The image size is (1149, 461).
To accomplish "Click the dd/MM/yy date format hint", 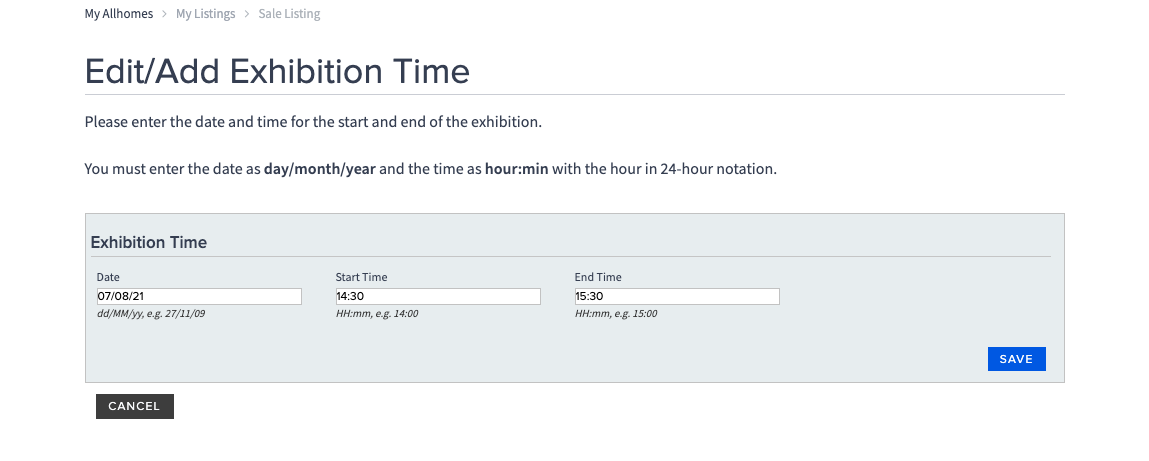I will (157, 314).
